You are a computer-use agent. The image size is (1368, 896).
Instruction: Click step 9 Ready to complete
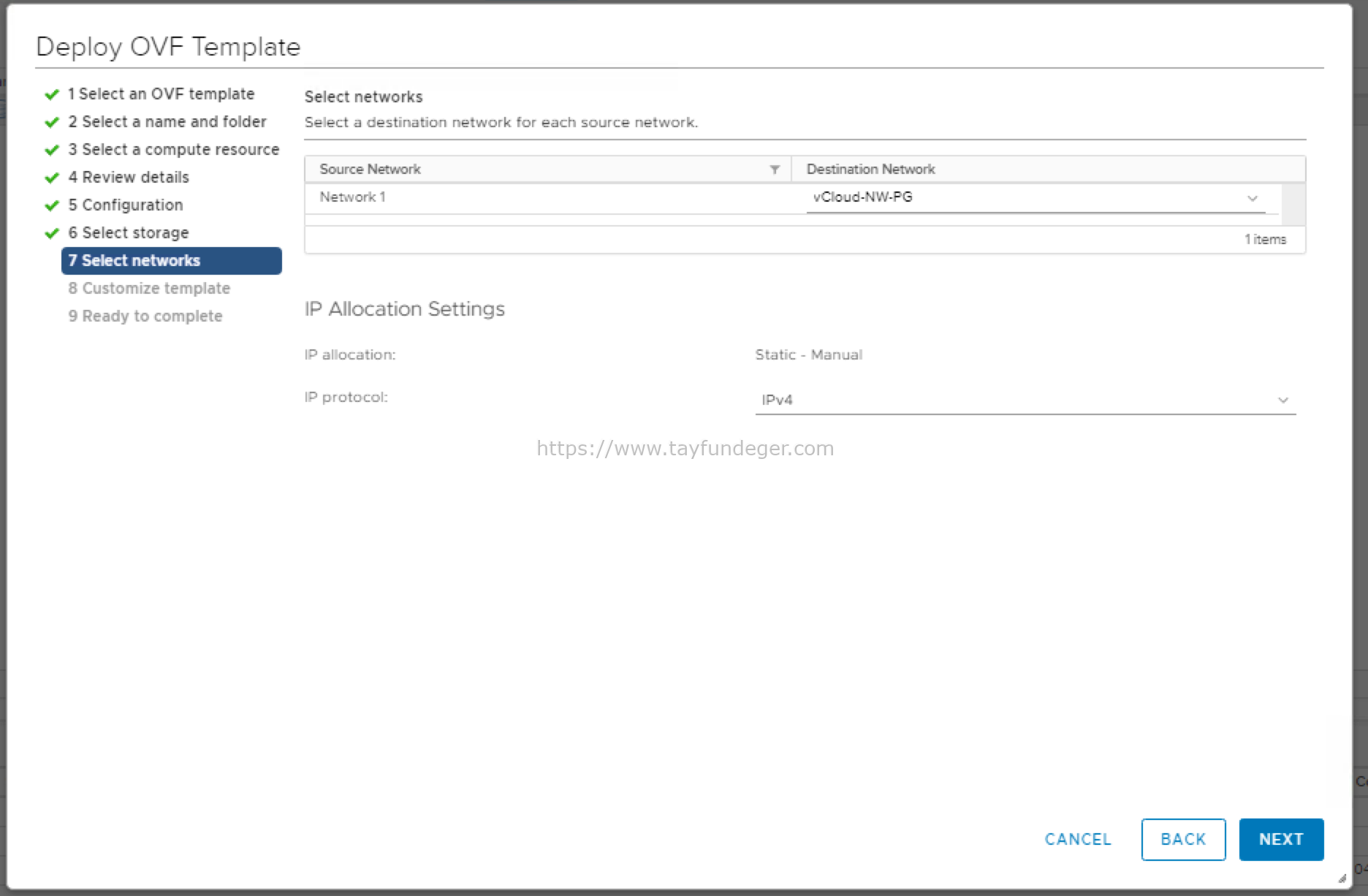145,316
